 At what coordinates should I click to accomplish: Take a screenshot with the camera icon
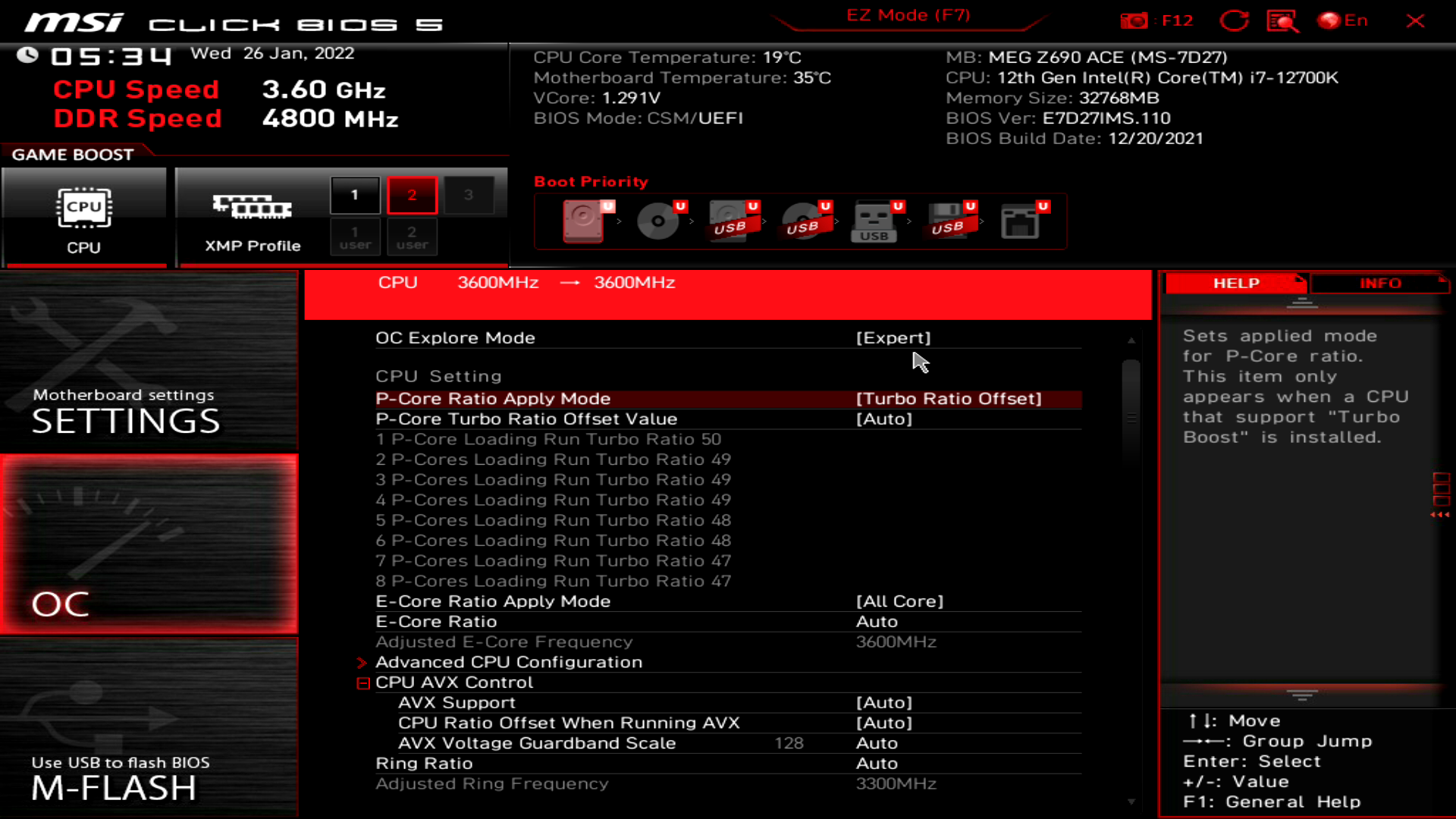coord(1134,20)
